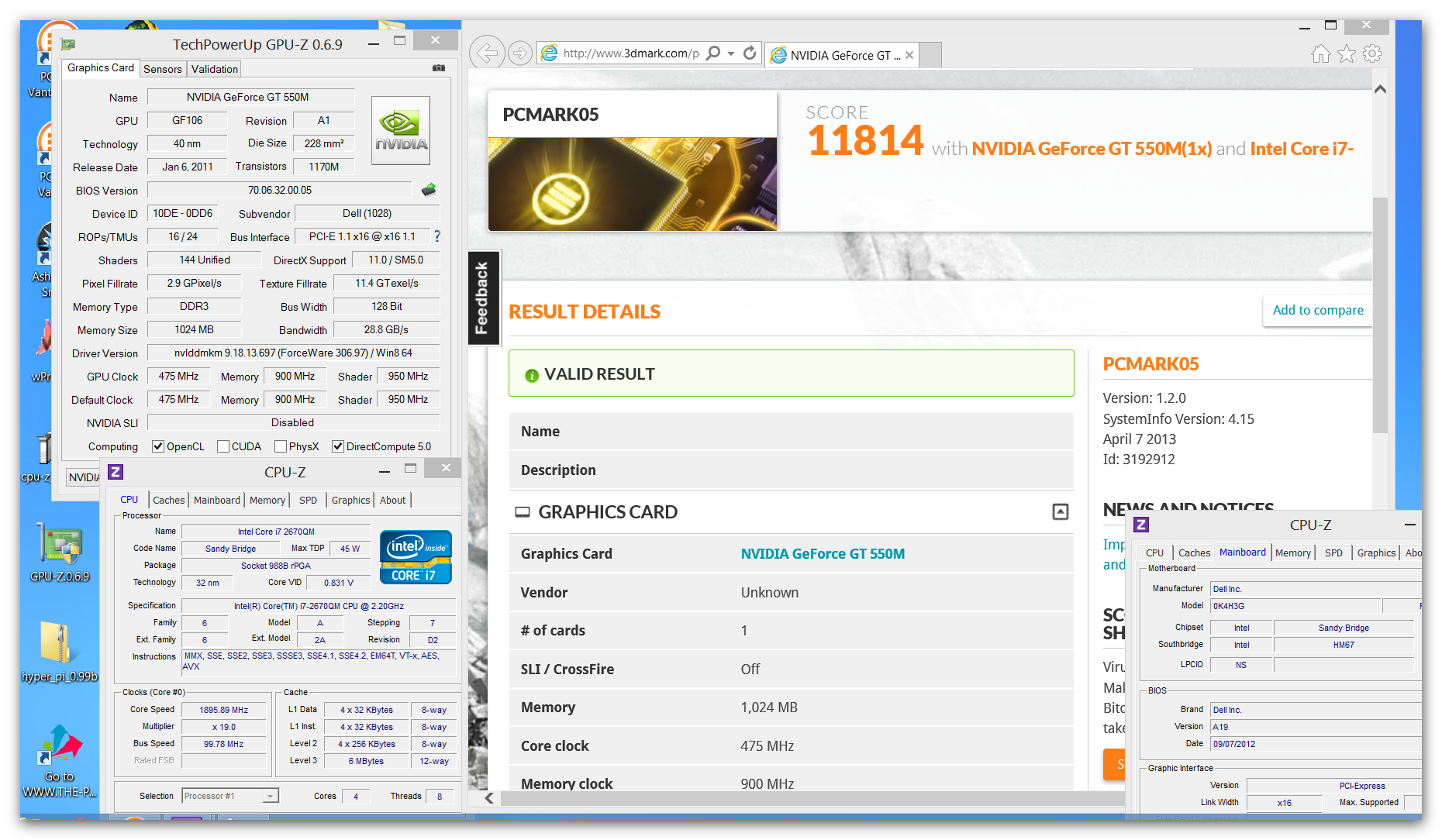Screen dimensions: 1442x840
Task: Select GPU-Z Graphics Card tab
Action: click(x=101, y=68)
